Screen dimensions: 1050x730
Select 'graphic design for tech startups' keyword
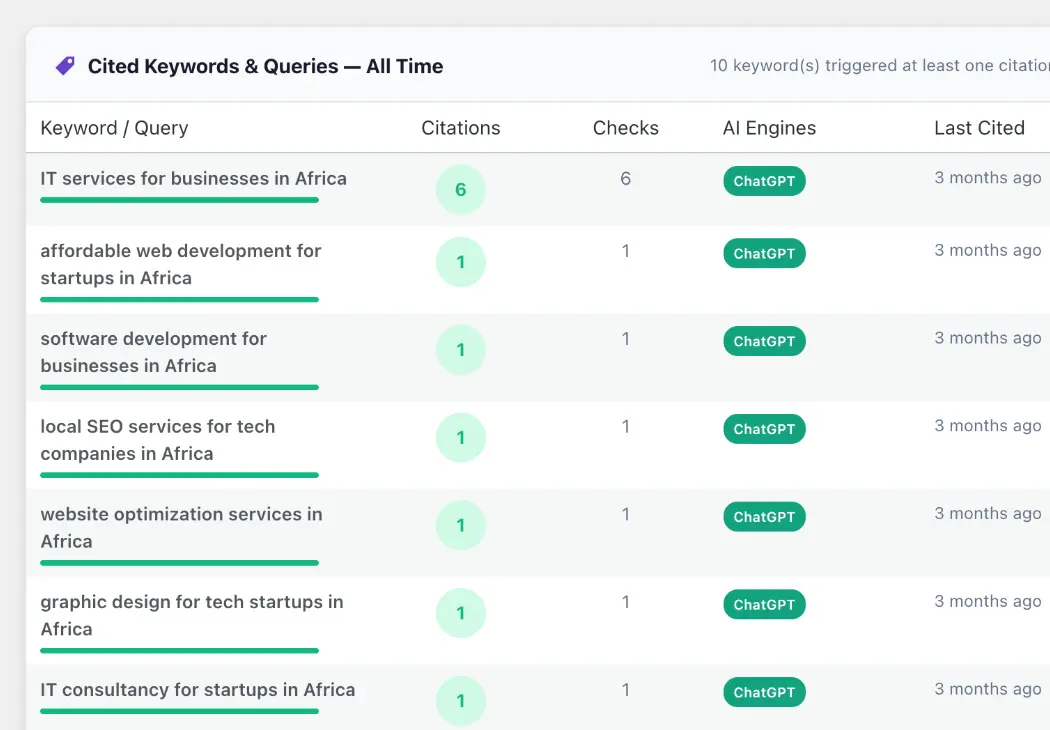pyautogui.click(x=192, y=615)
